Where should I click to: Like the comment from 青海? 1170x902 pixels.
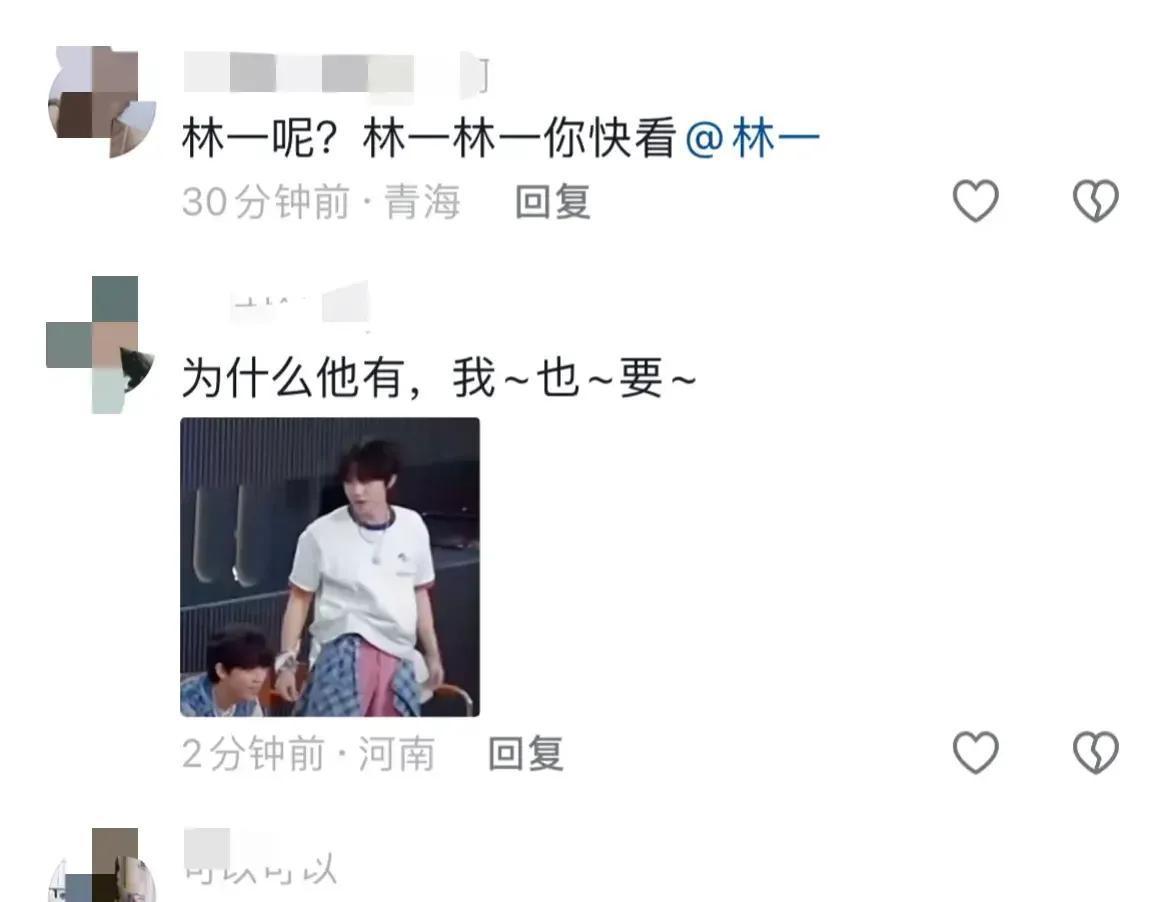coord(975,201)
